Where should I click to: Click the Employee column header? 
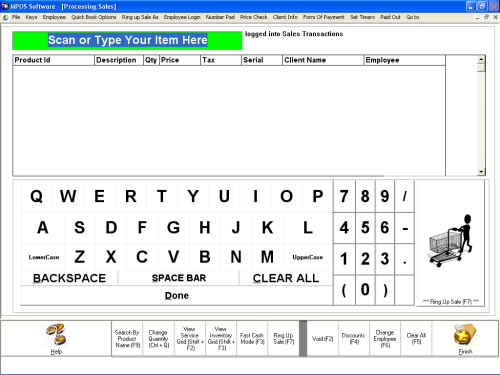404,60
